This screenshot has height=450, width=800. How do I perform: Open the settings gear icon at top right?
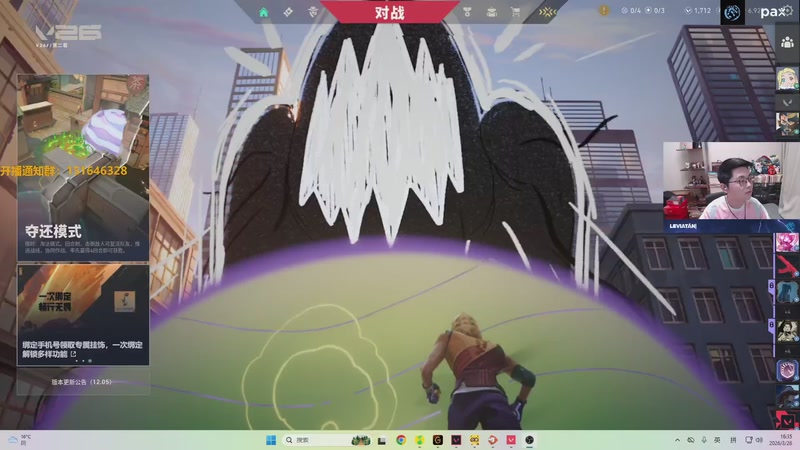[788, 11]
